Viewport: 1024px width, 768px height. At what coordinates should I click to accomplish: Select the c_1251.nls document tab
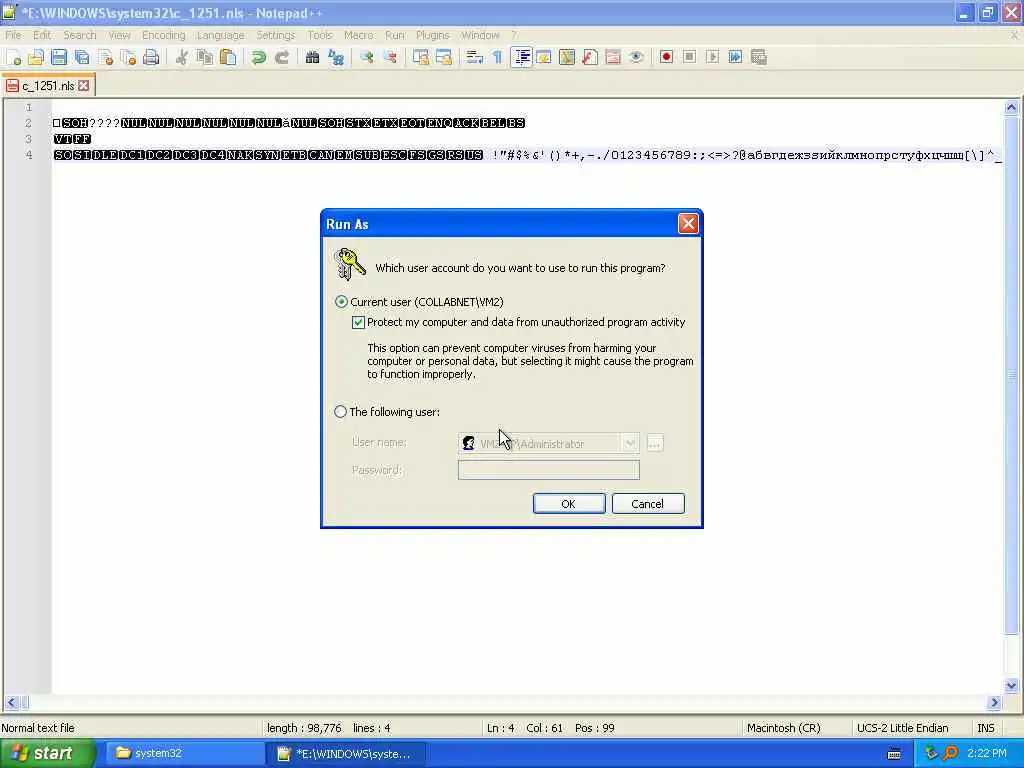click(x=48, y=86)
